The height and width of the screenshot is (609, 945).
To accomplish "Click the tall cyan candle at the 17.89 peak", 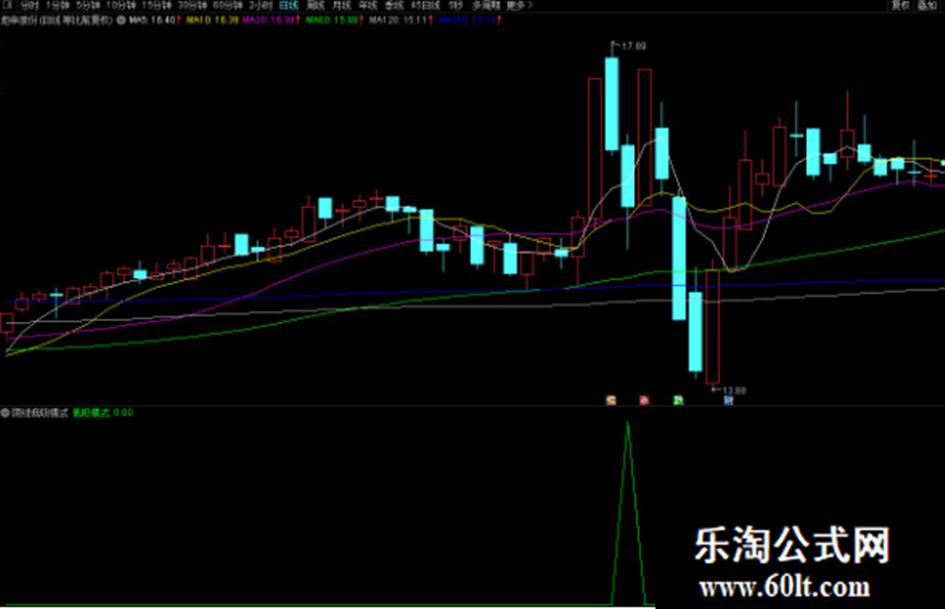I will (x=612, y=104).
